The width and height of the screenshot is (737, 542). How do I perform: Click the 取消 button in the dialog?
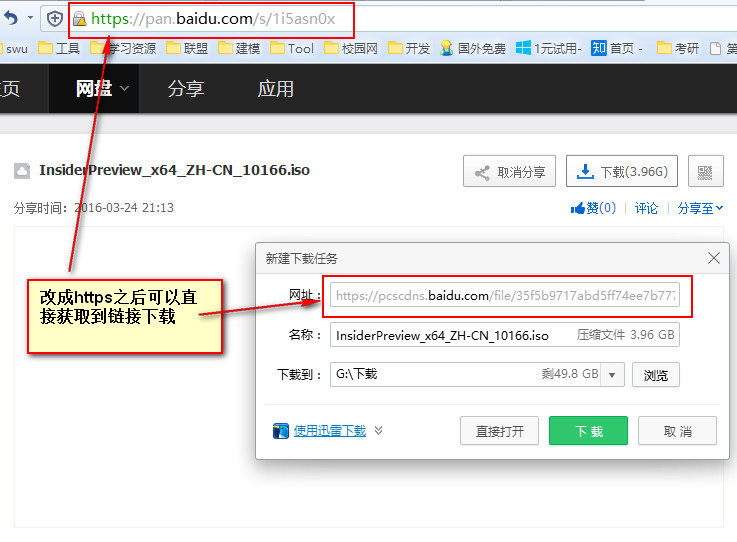click(677, 431)
